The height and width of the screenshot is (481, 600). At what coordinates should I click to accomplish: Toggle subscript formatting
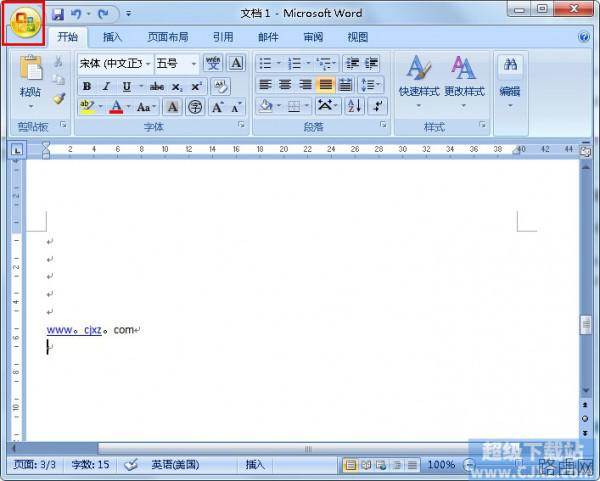coord(177,87)
